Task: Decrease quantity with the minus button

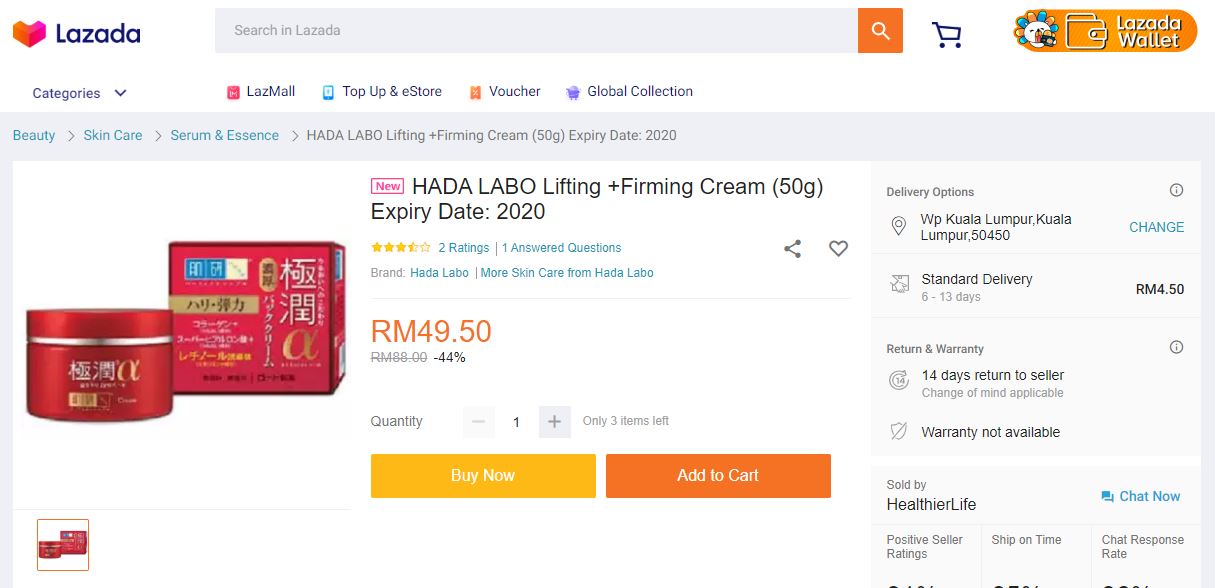Action: pyautogui.click(x=478, y=422)
